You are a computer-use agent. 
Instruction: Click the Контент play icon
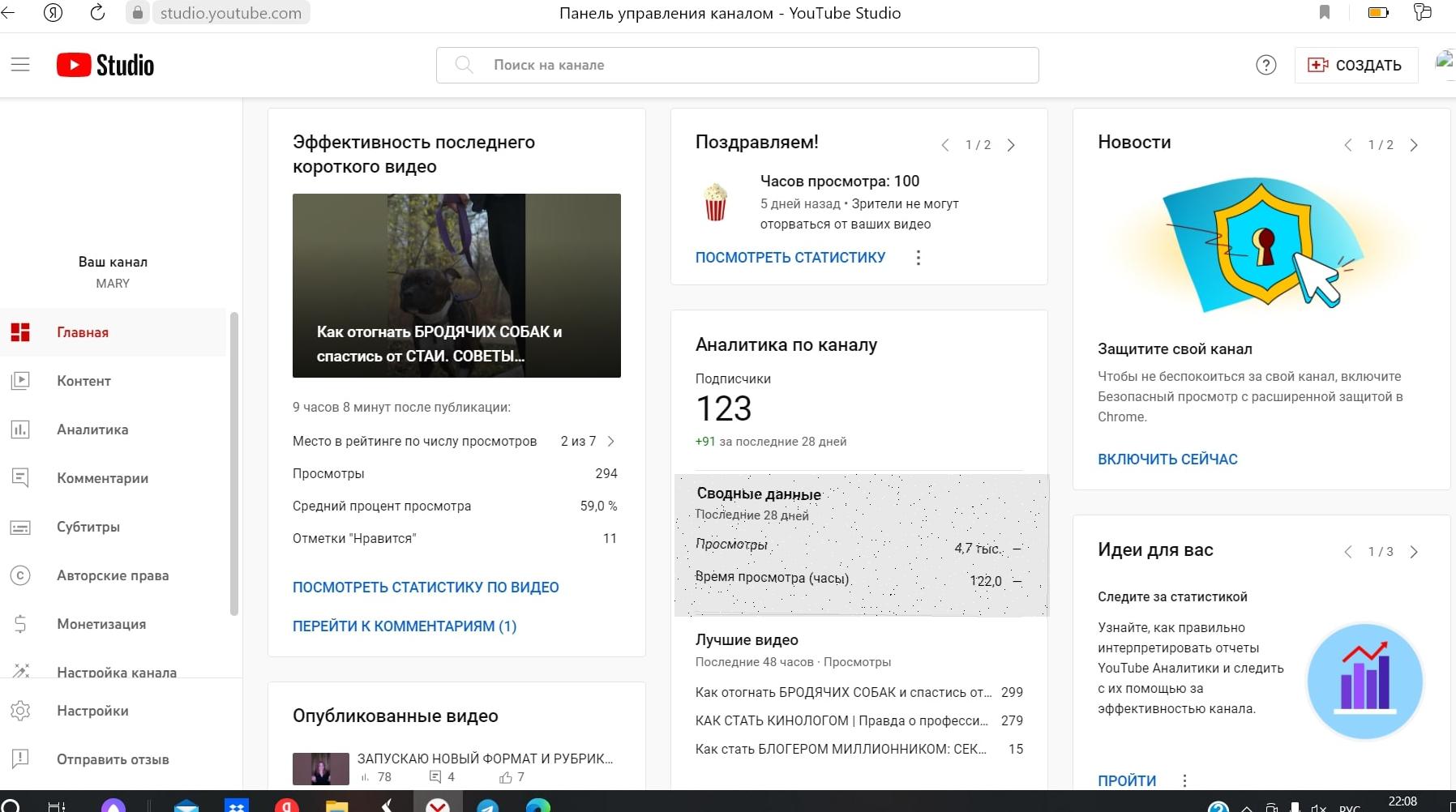20,381
